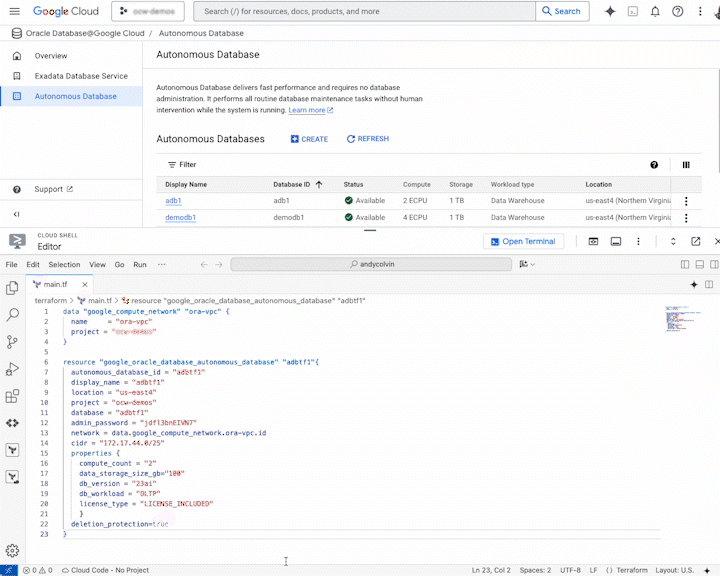This screenshot has width=720, height=576.
Task: Toggle column display options for database table
Action: 686,165
